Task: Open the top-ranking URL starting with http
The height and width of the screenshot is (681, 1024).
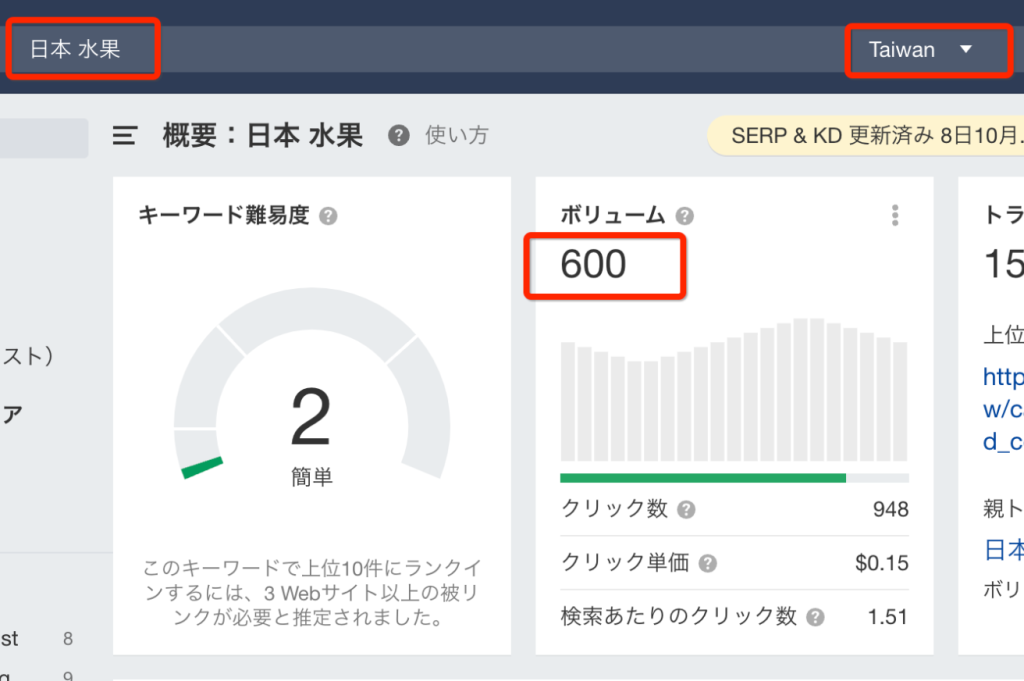Action: click(x=1003, y=409)
